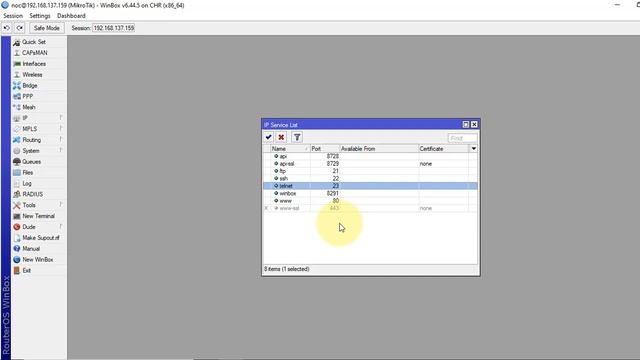Click Make Supout.rif in the sidebar
The width and height of the screenshot is (640, 360).
pos(39,238)
